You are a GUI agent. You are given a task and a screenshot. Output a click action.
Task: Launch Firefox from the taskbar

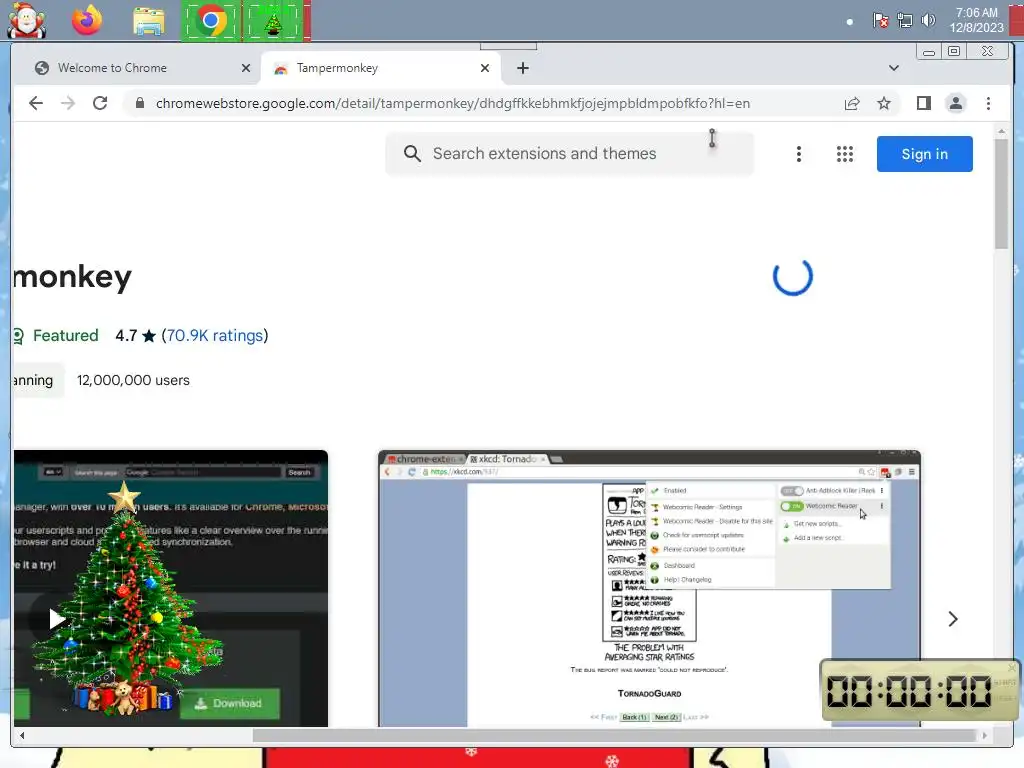point(87,21)
